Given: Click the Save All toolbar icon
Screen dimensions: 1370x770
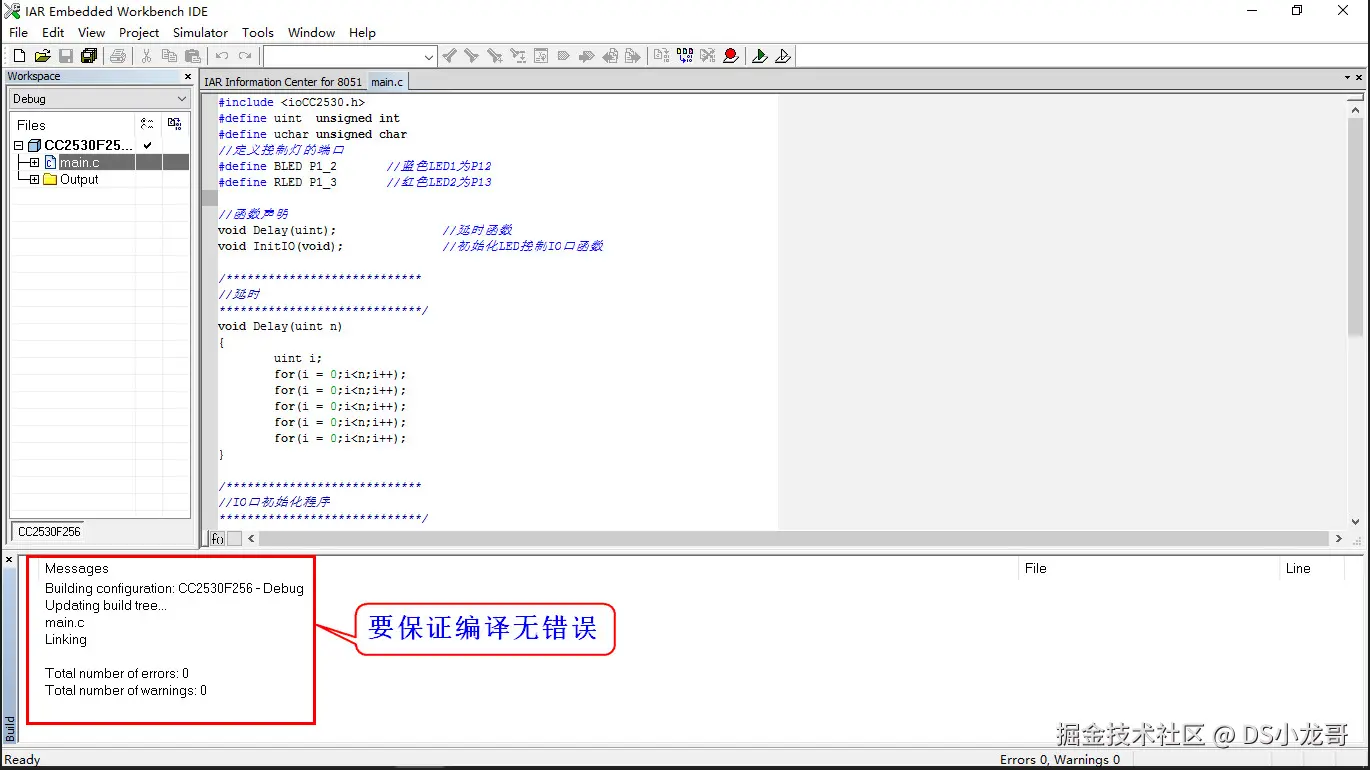Looking at the screenshot, I should pos(89,56).
